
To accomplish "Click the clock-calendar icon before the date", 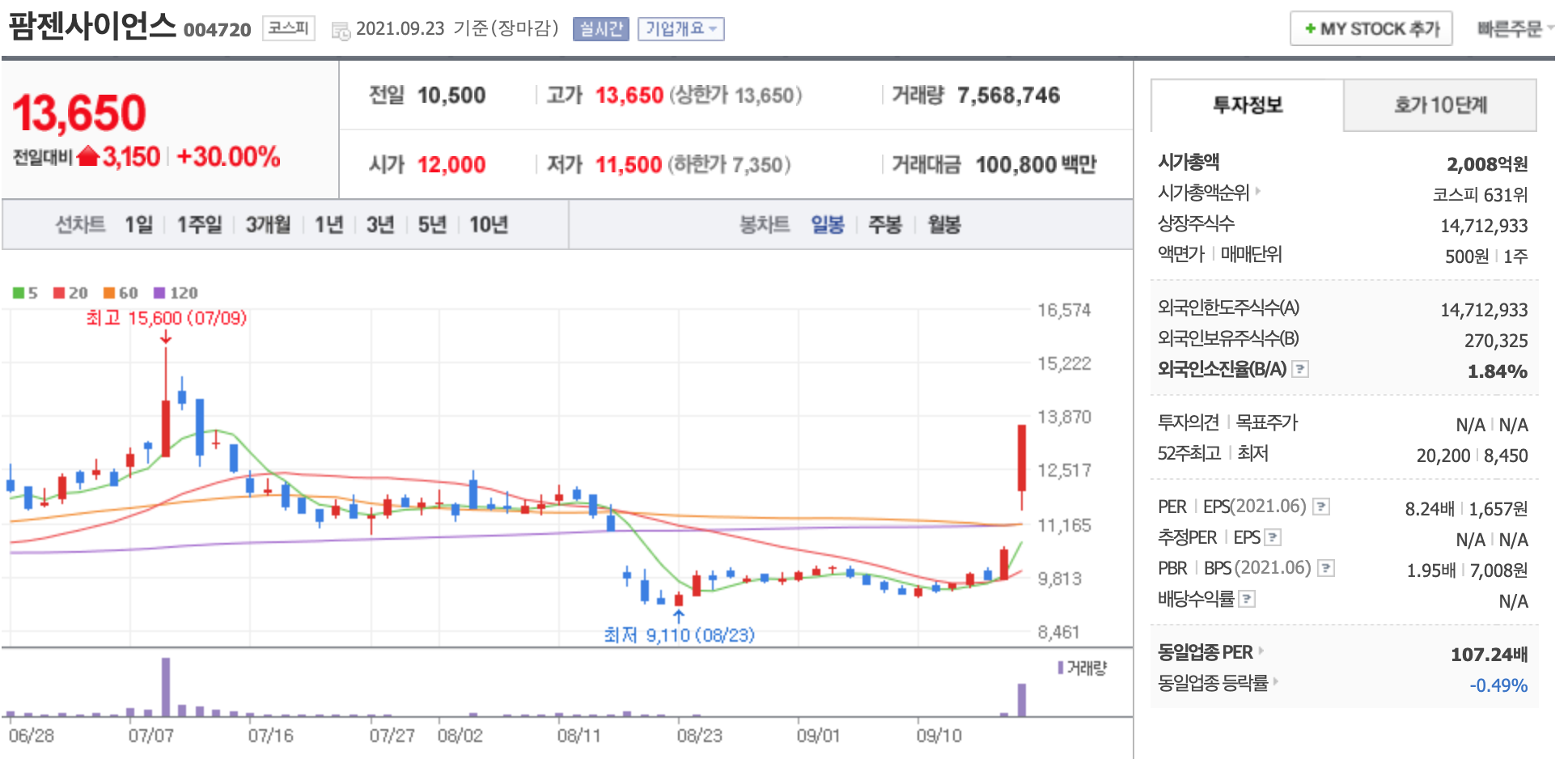I will [341, 31].
